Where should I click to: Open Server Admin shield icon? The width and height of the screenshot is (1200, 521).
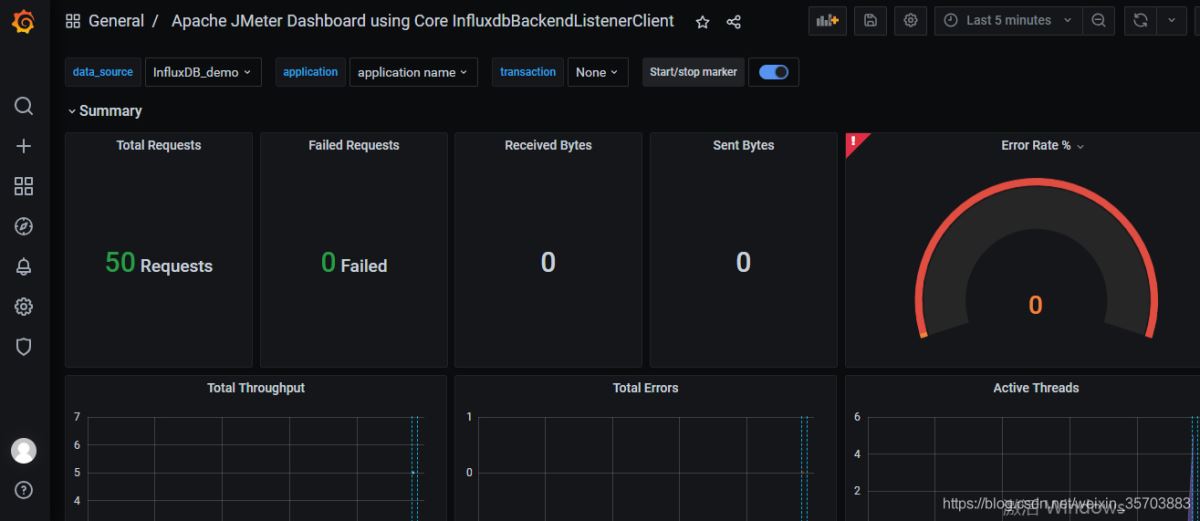[x=24, y=346]
